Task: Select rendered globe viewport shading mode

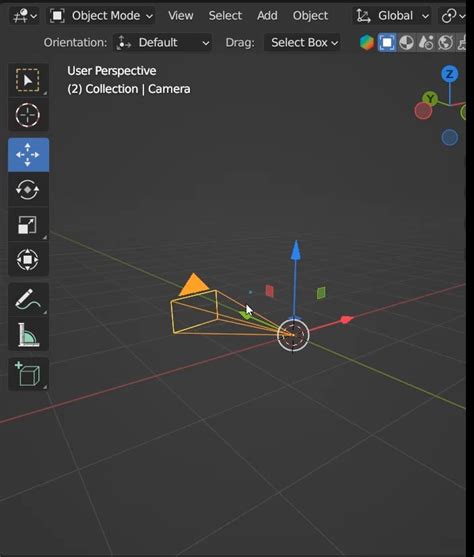Action: coord(446,43)
